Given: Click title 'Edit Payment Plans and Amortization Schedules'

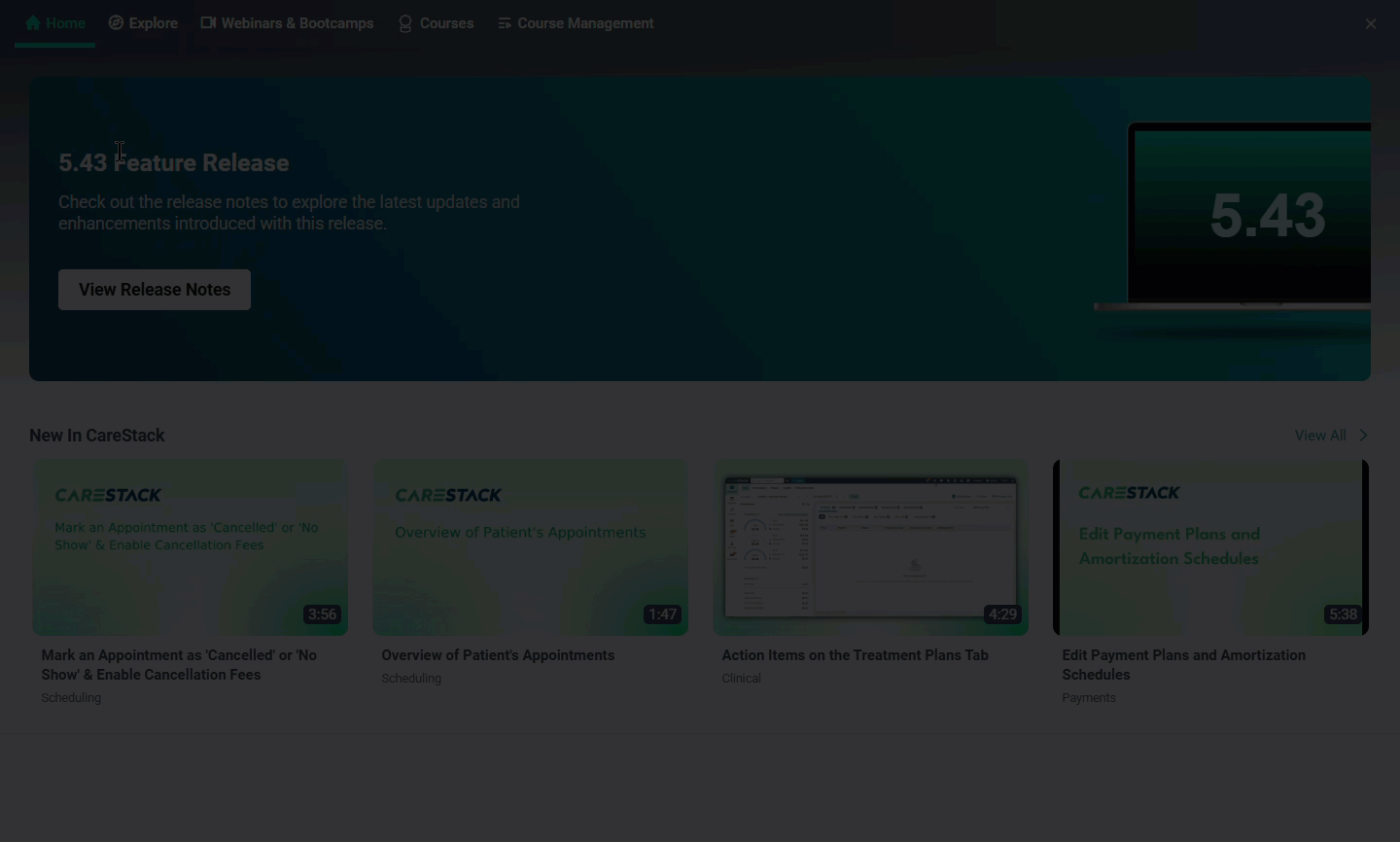Looking at the screenshot, I should [x=1184, y=665].
